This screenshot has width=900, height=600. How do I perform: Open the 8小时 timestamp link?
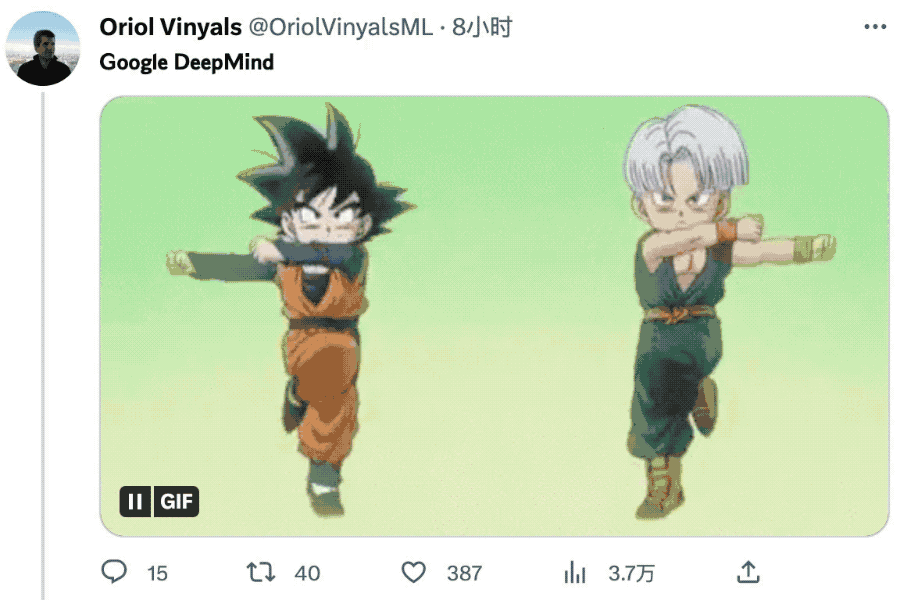click(482, 27)
